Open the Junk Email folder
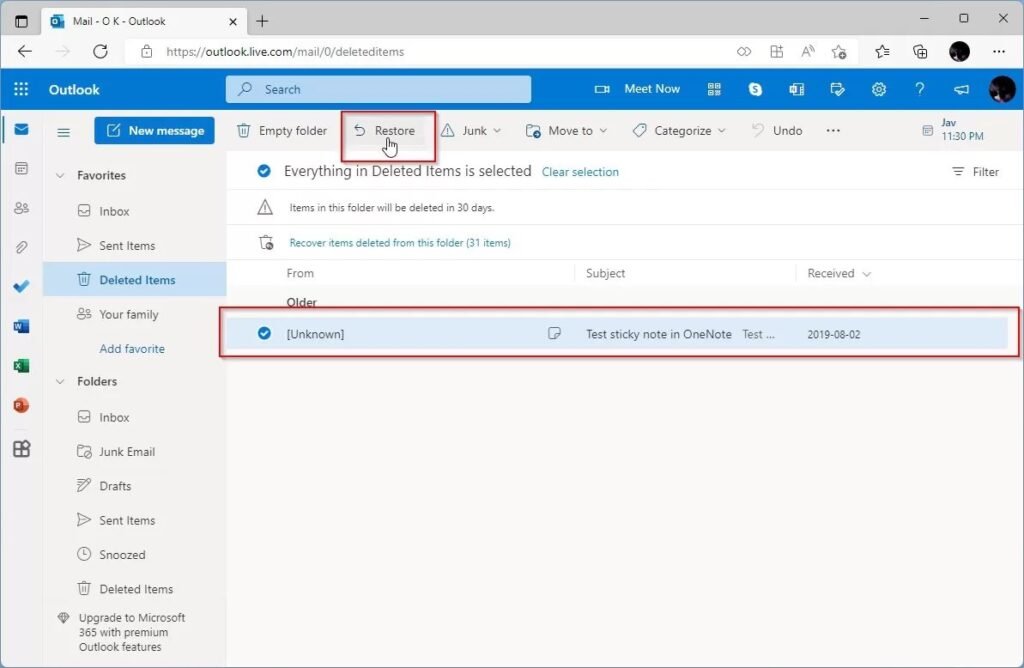The image size is (1024, 668). [135, 452]
